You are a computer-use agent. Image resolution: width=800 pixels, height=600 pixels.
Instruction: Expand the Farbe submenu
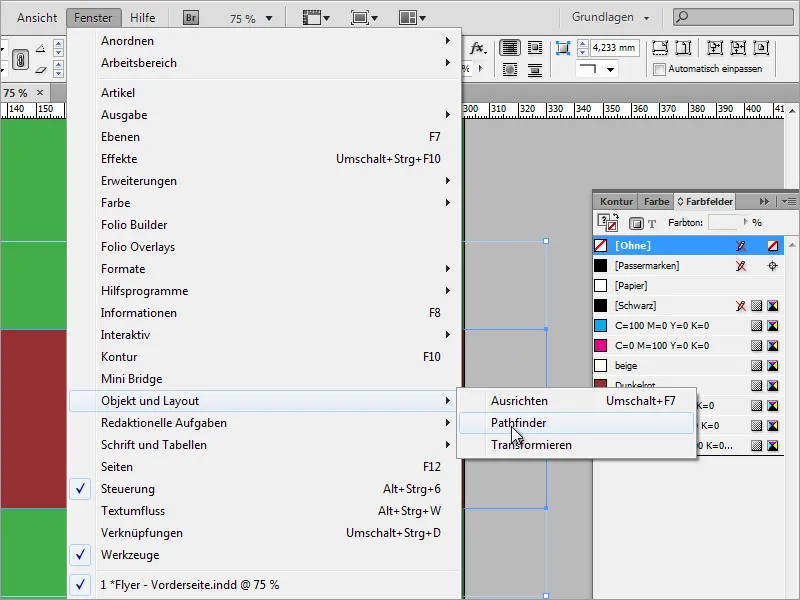(264, 203)
